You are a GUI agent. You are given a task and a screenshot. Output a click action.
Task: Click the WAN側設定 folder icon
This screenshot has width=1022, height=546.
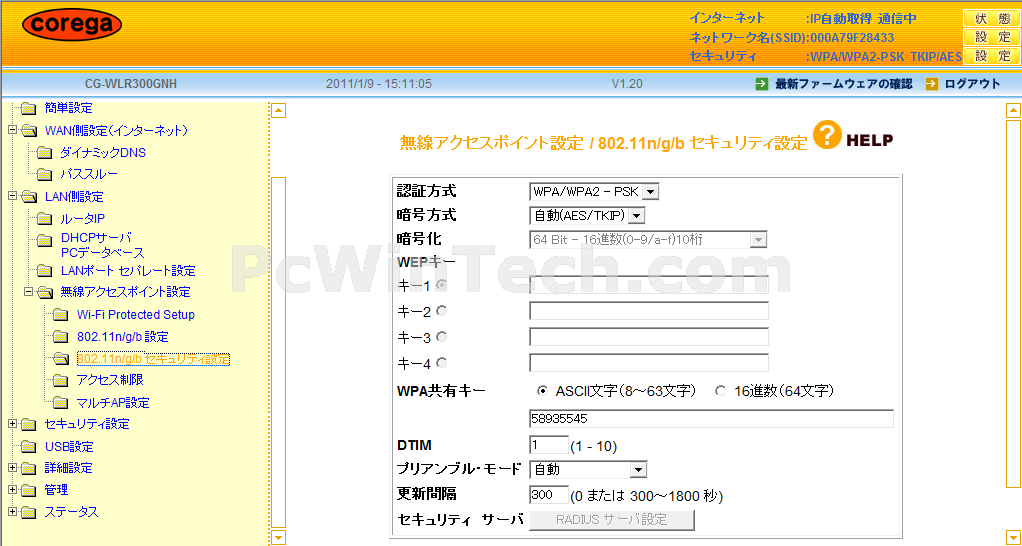[x=29, y=131]
